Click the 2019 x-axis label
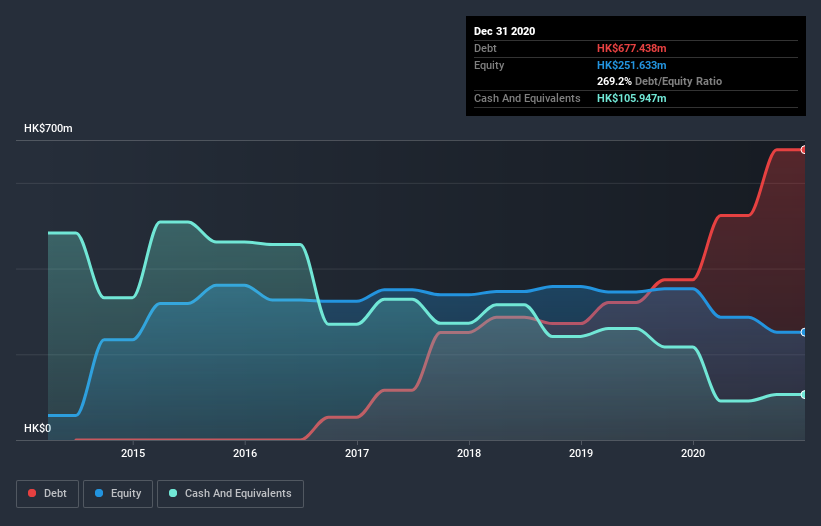This screenshot has width=821, height=526. point(581,453)
